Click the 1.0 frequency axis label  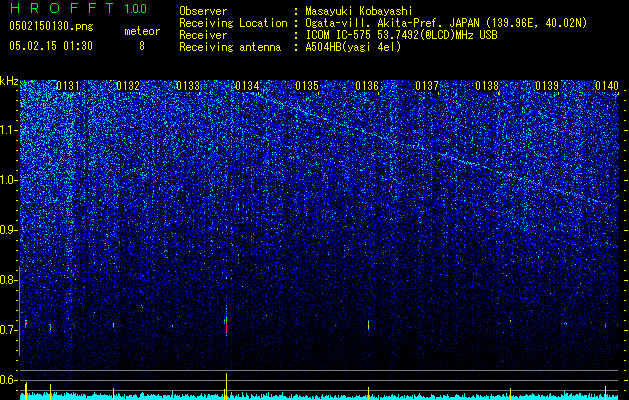pos(8,180)
